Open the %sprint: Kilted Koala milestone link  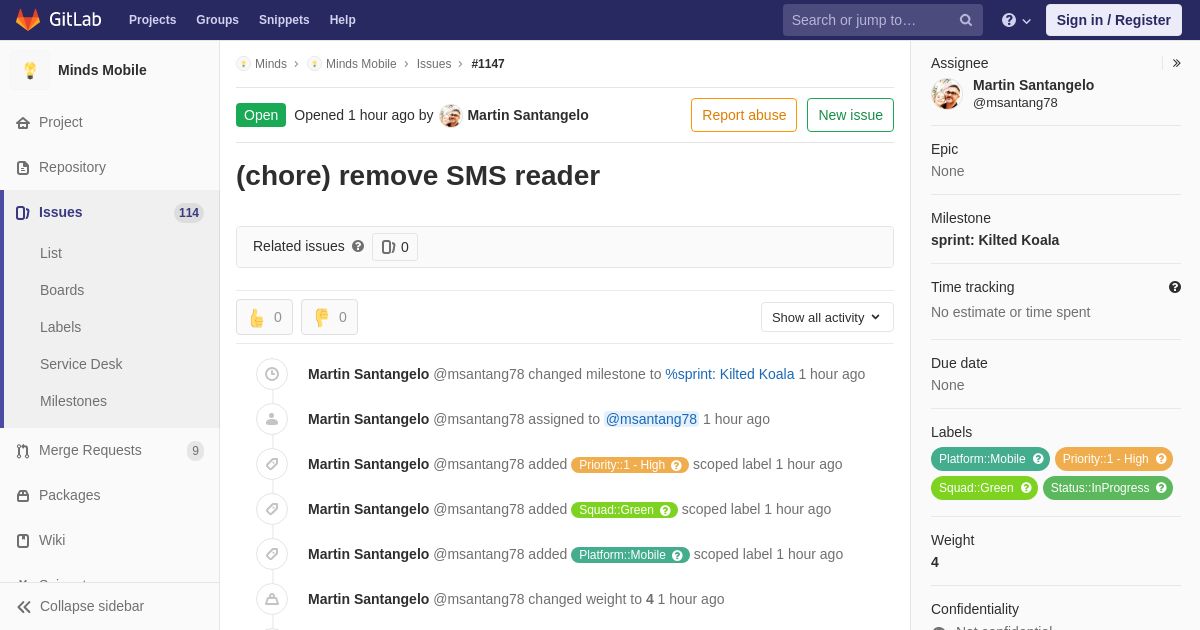[x=730, y=374]
